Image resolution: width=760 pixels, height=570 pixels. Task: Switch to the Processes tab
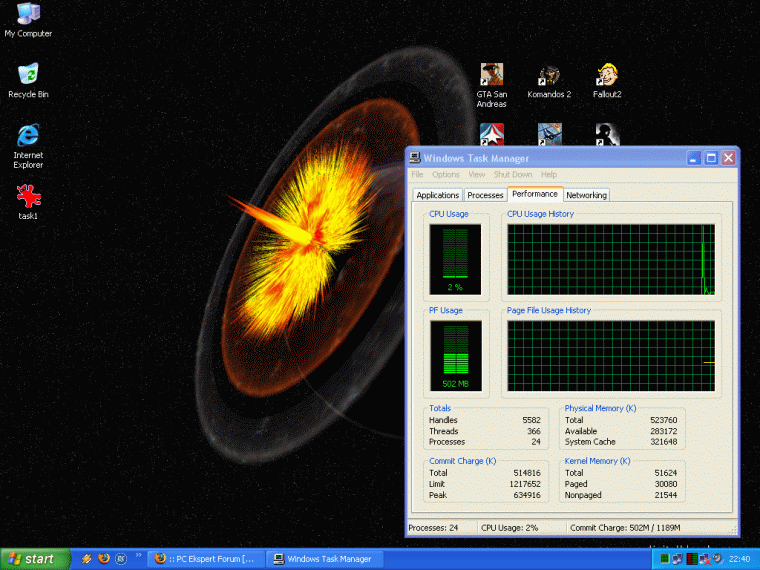point(485,195)
